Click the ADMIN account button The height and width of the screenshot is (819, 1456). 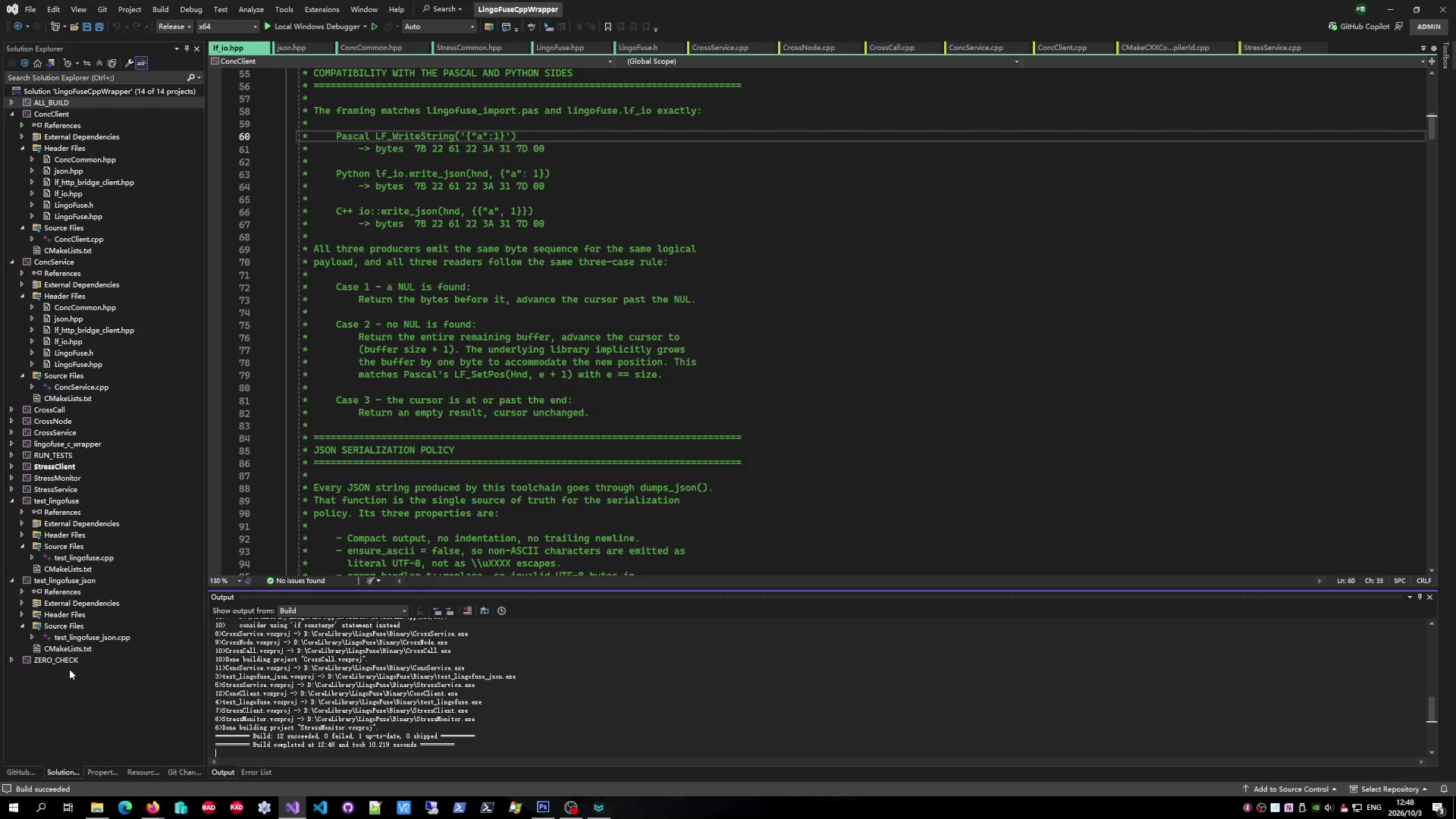[x=1429, y=27]
